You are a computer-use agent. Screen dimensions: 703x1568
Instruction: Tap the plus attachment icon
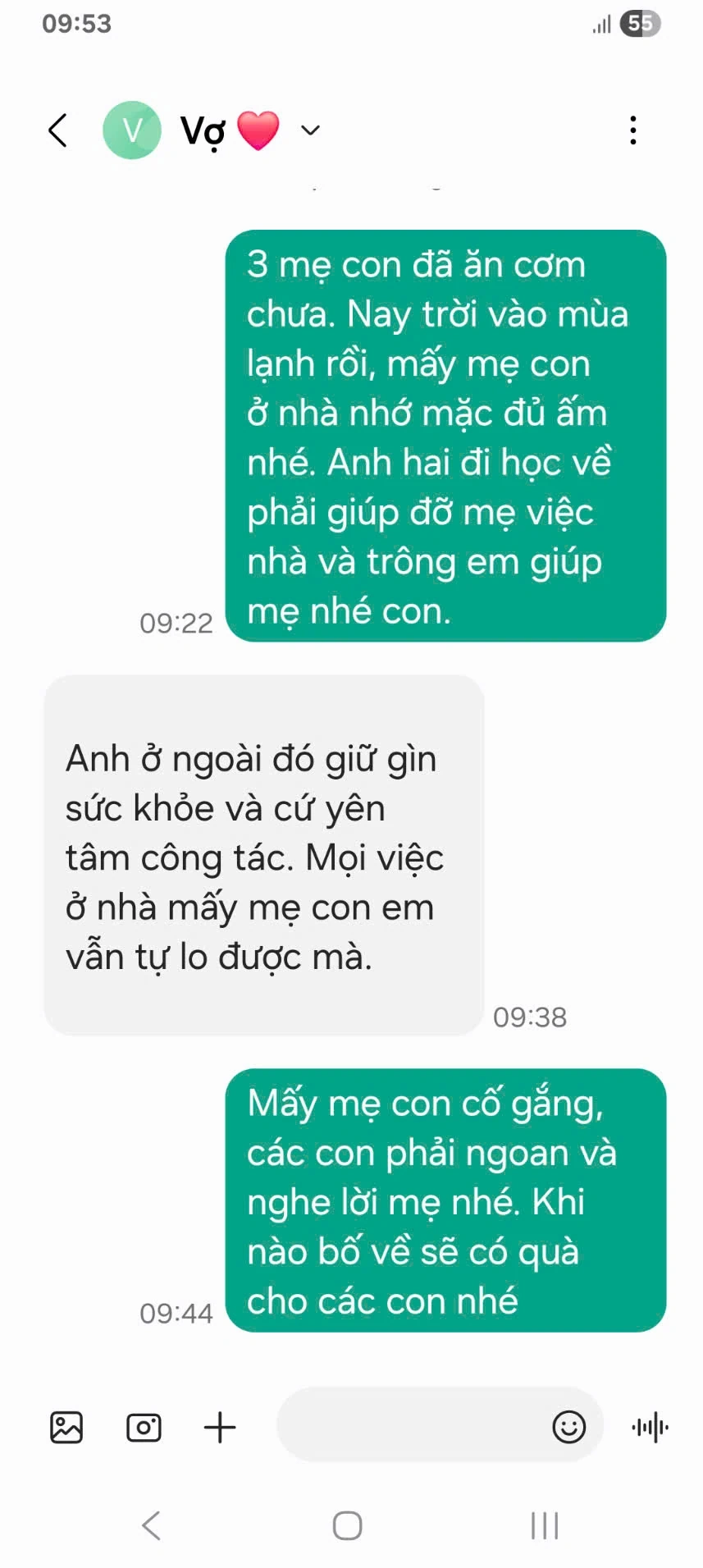220,1428
